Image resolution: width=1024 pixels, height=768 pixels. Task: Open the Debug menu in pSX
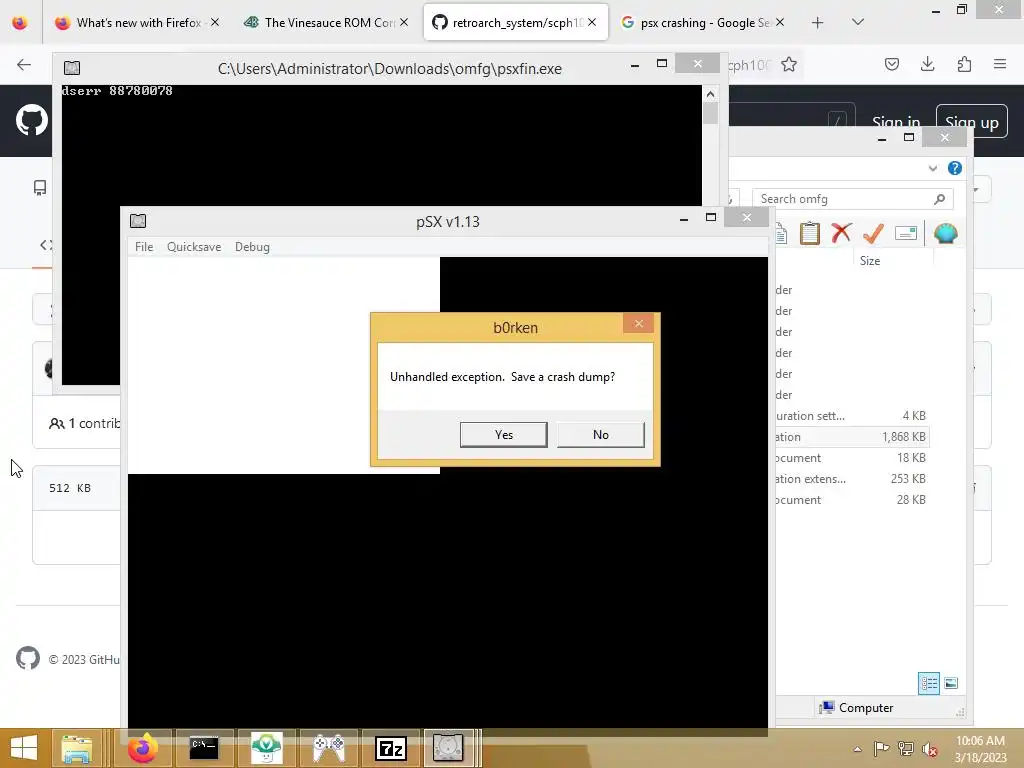click(252, 247)
